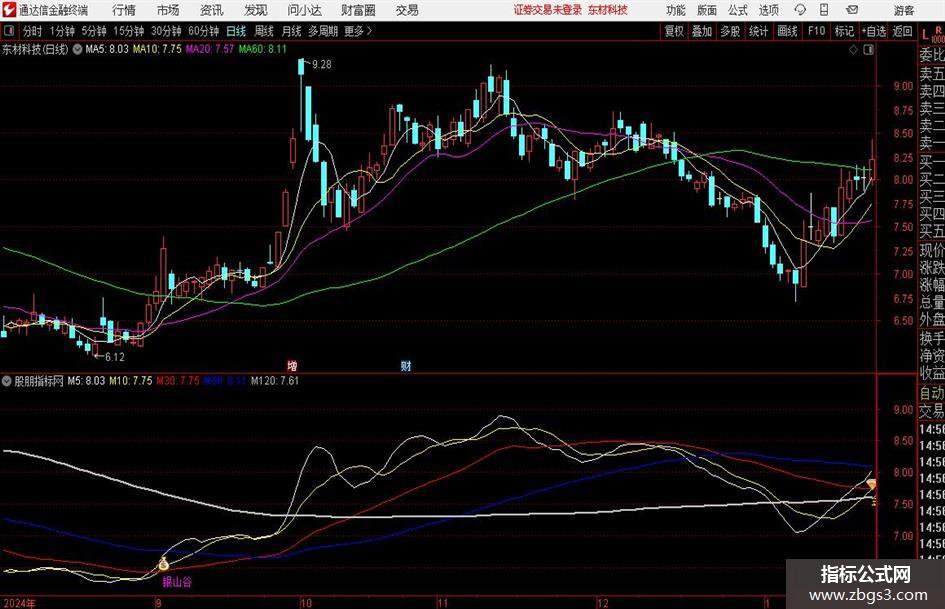Open main chart indicator settings dropdown next to 东材科技(日线)

[x=77, y=49]
